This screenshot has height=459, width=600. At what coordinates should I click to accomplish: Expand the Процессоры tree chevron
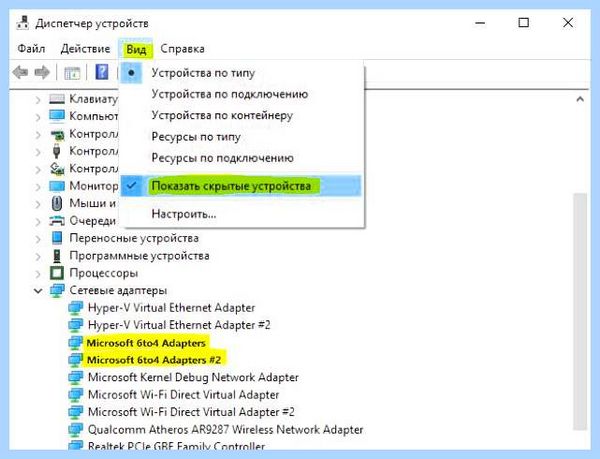38,274
